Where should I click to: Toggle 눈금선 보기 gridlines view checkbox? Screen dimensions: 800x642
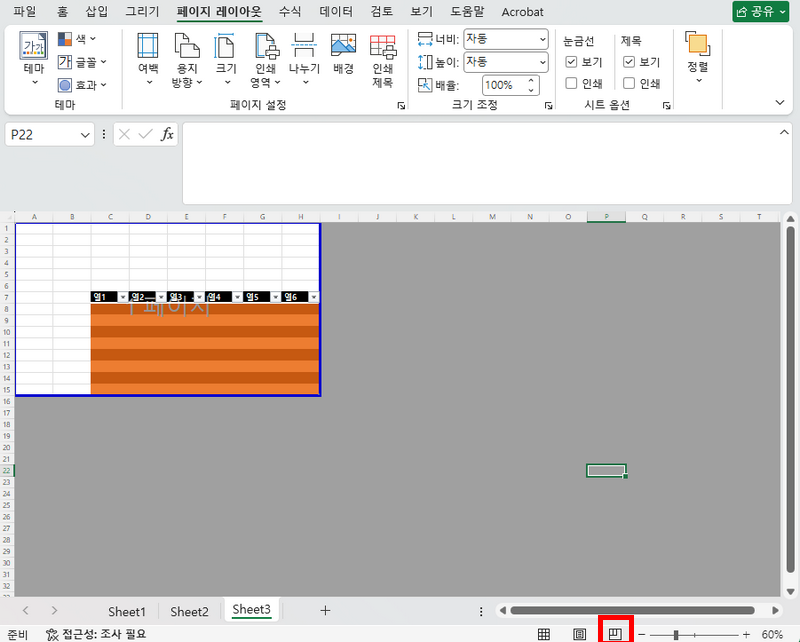click(571, 62)
